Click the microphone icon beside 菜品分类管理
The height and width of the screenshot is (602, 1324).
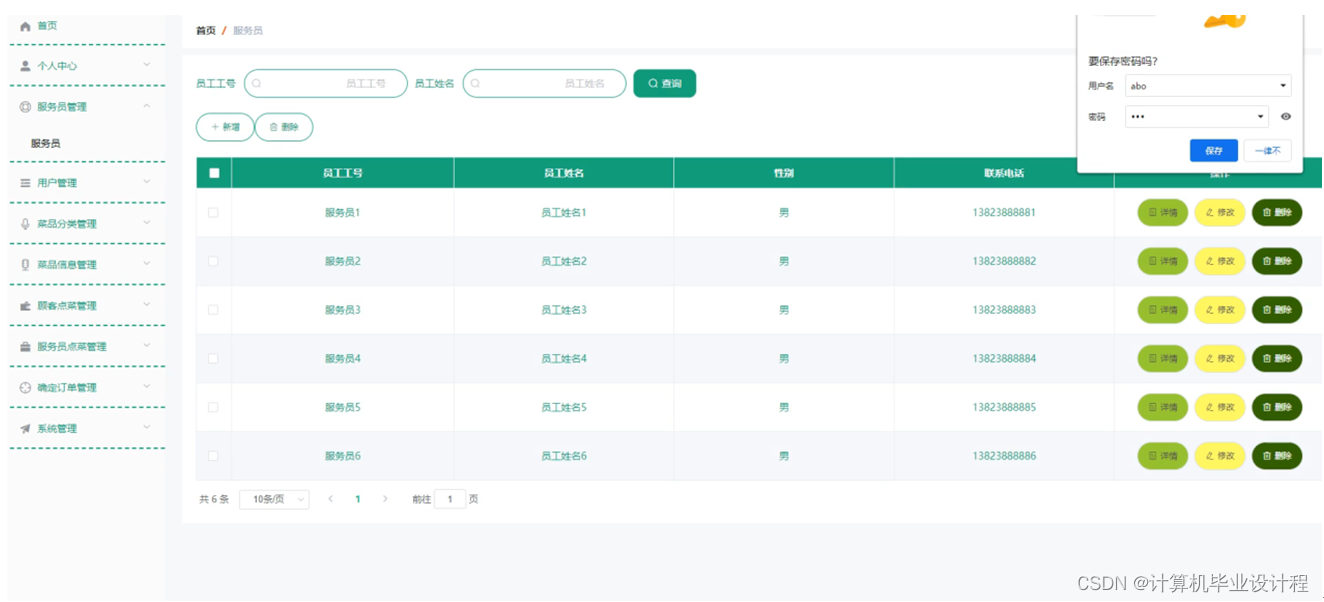coord(26,224)
